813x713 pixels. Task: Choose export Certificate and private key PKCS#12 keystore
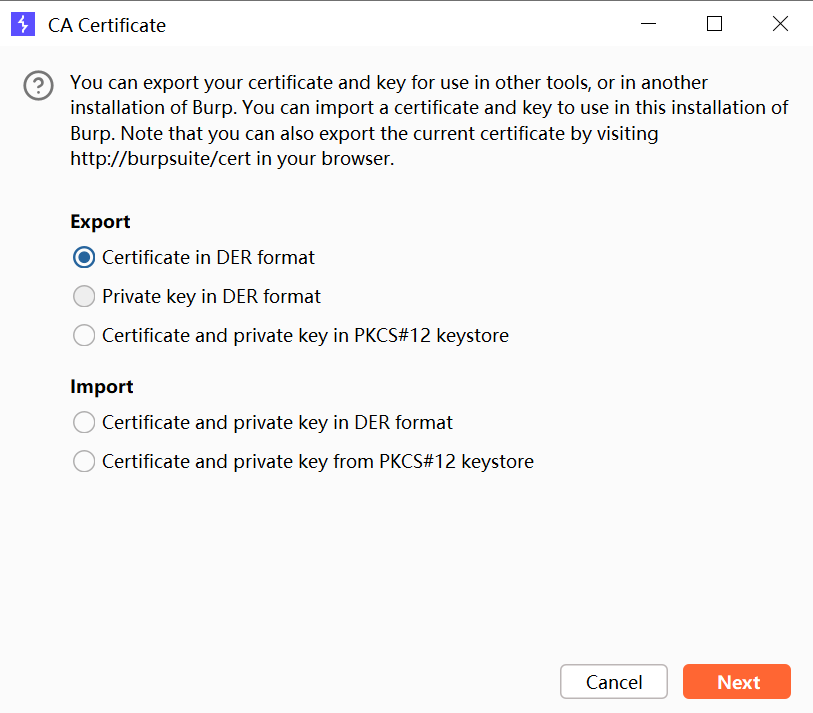click(84, 336)
